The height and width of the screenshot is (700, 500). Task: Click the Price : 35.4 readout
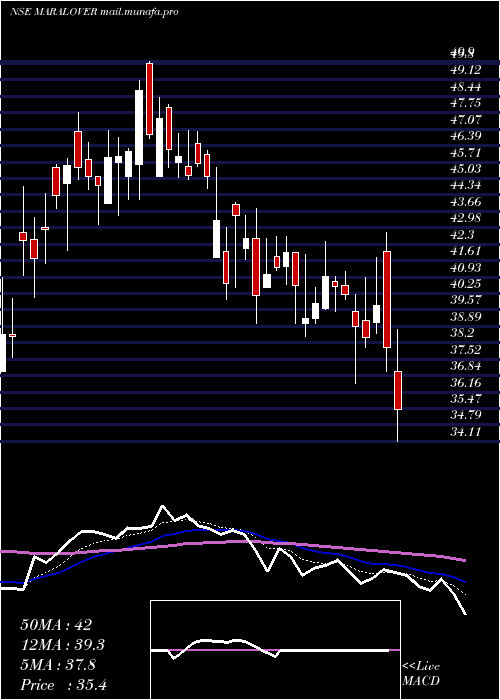(x=64, y=685)
